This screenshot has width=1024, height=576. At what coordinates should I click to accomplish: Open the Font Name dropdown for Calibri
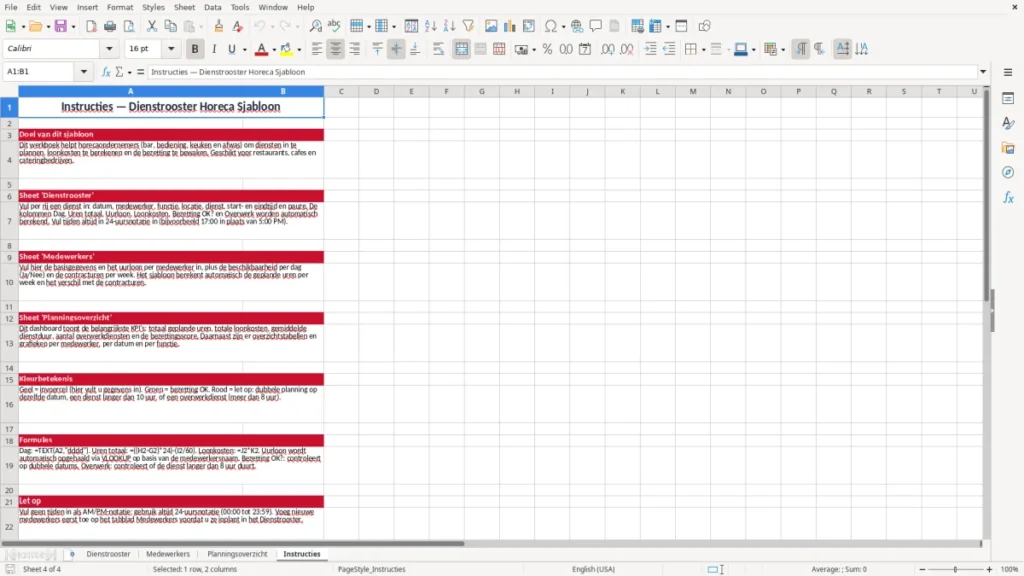(x=109, y=48)
